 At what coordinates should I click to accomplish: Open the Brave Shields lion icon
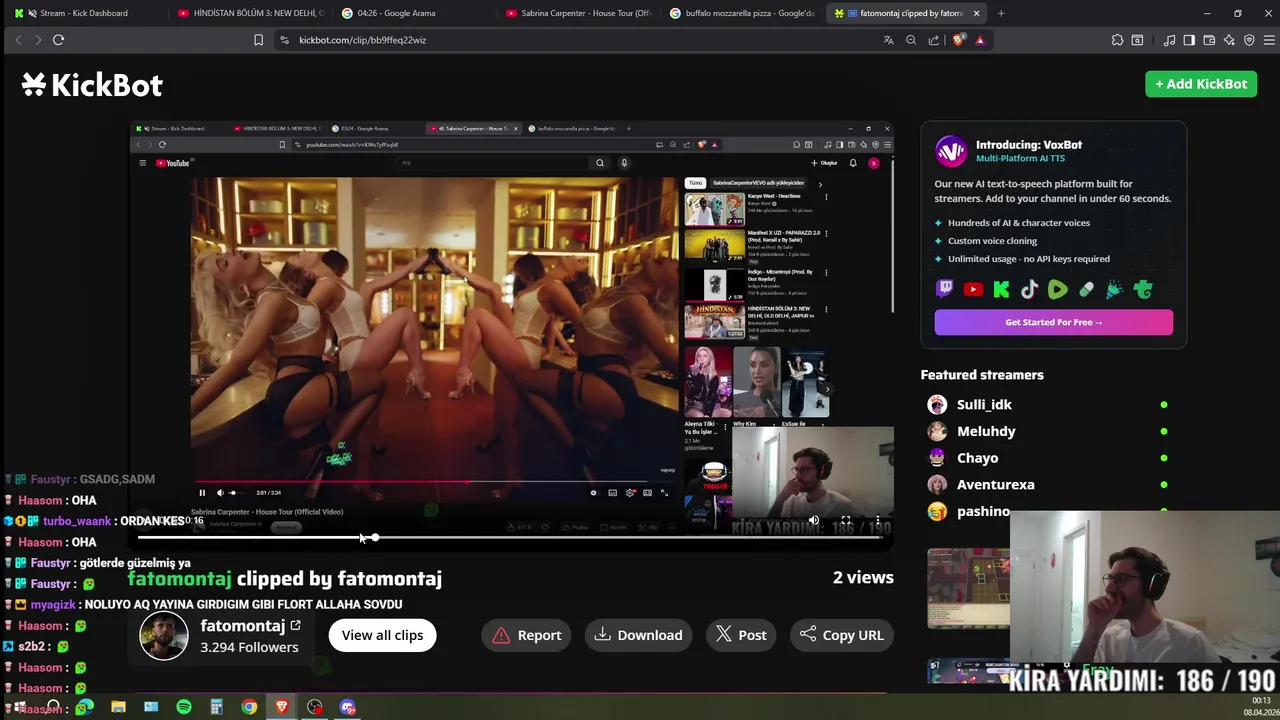point(958,40)
